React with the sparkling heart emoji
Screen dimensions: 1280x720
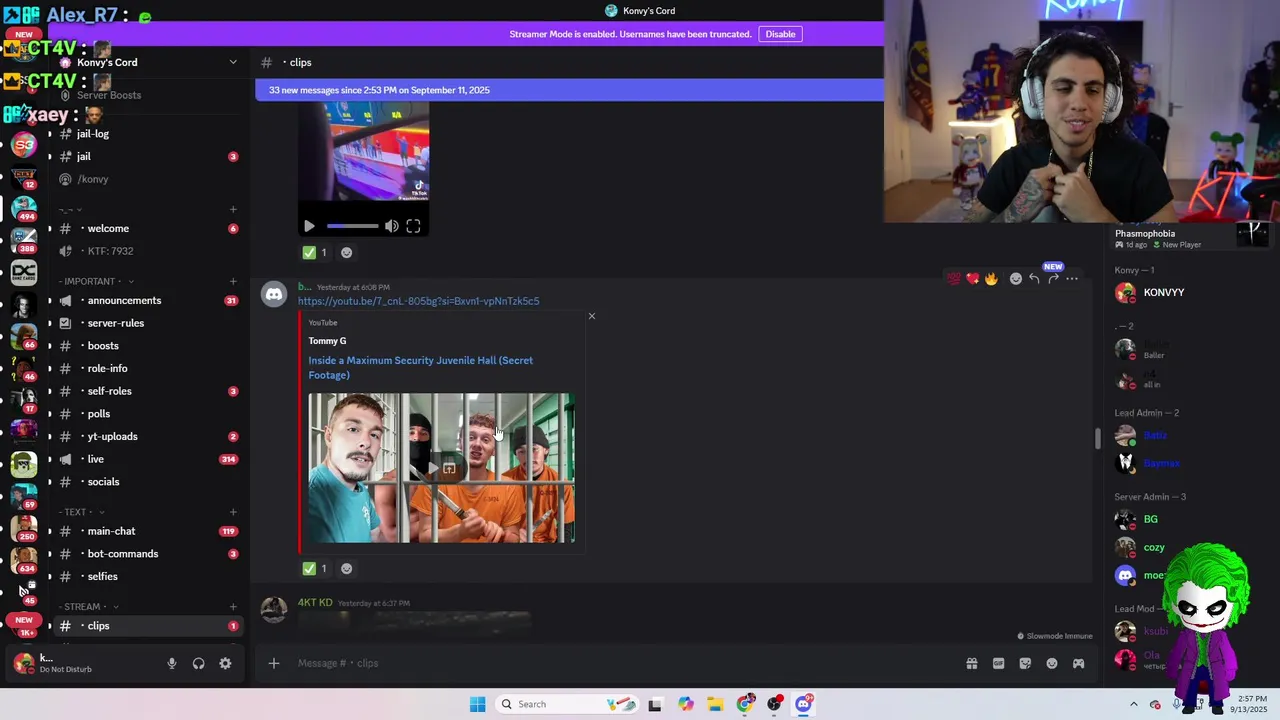click(972, 279)
